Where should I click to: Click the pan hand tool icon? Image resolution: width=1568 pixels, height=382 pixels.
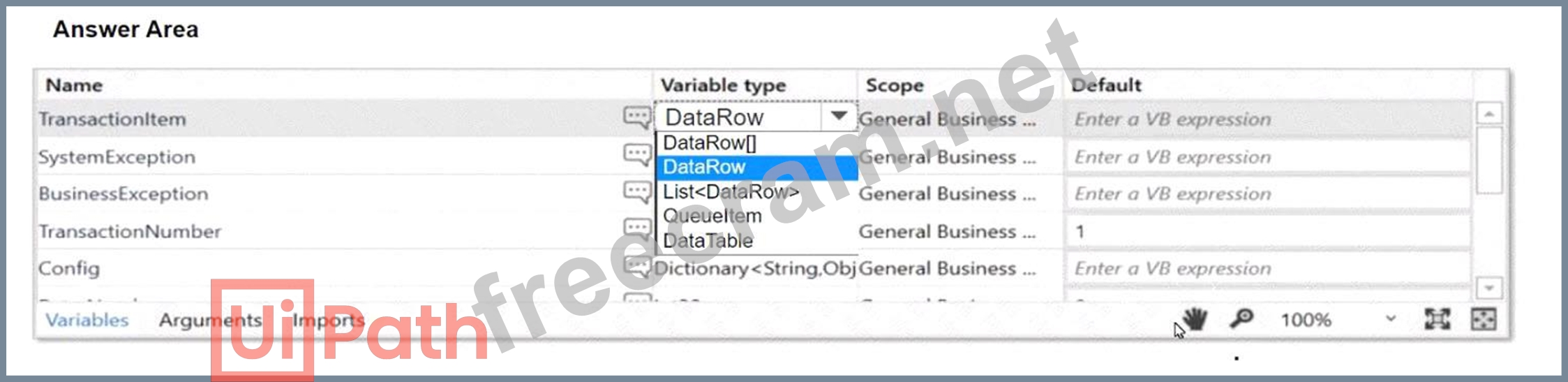1195,320
